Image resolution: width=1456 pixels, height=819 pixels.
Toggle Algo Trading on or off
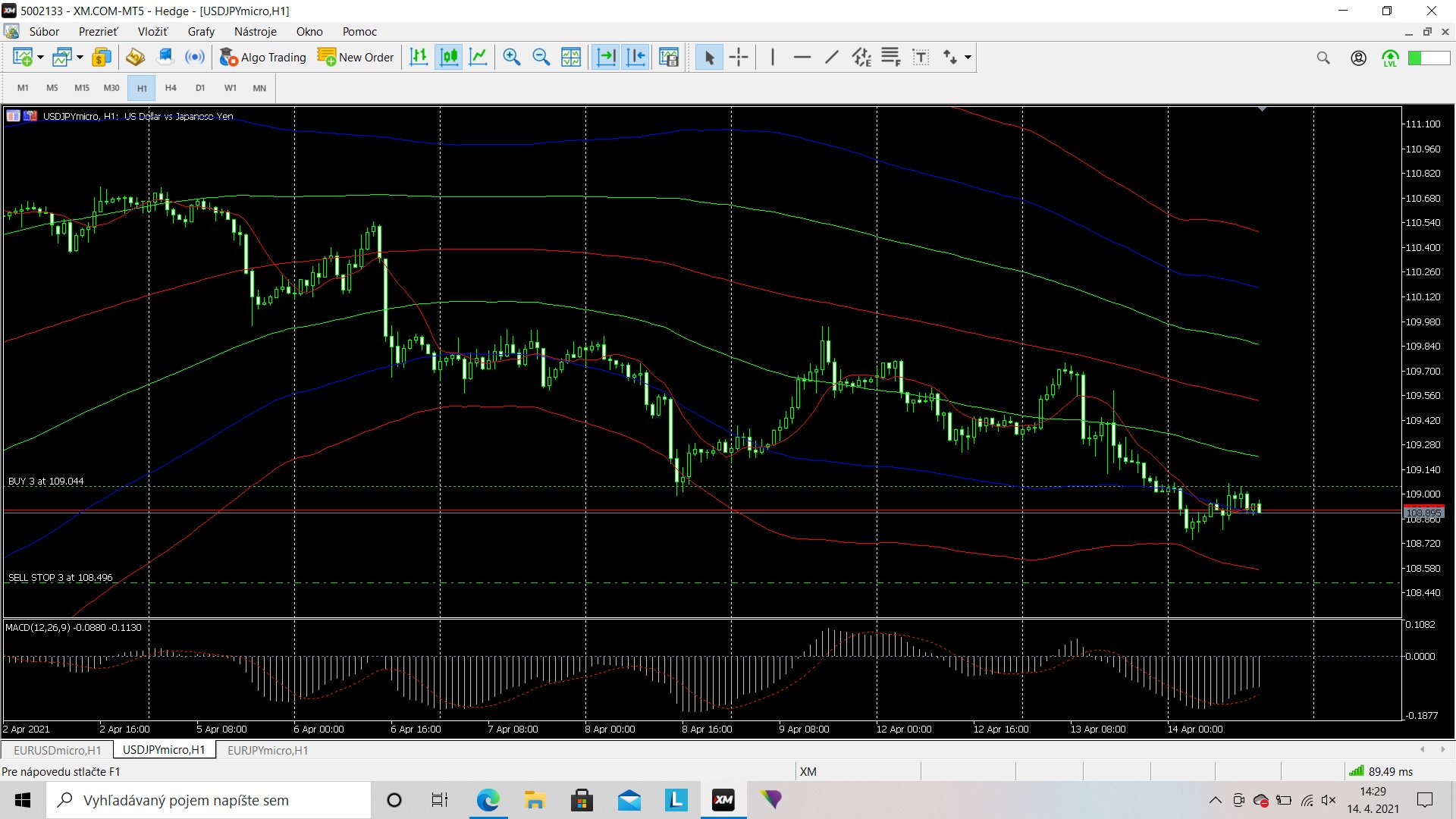pos(263,57)
